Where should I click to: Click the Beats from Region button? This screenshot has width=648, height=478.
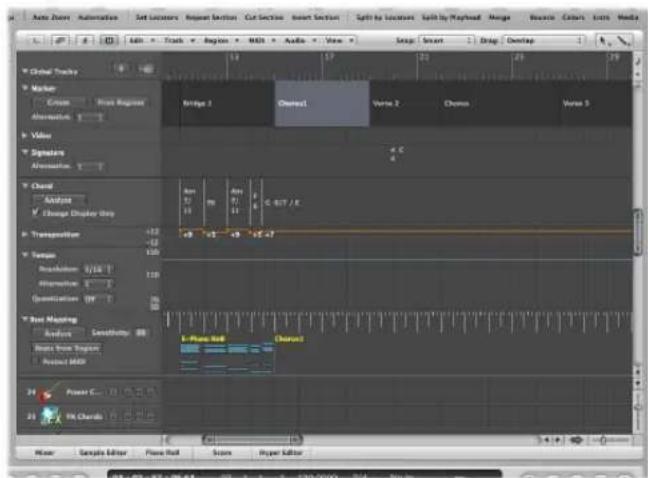pyautogui.click(x=67, y=348)
